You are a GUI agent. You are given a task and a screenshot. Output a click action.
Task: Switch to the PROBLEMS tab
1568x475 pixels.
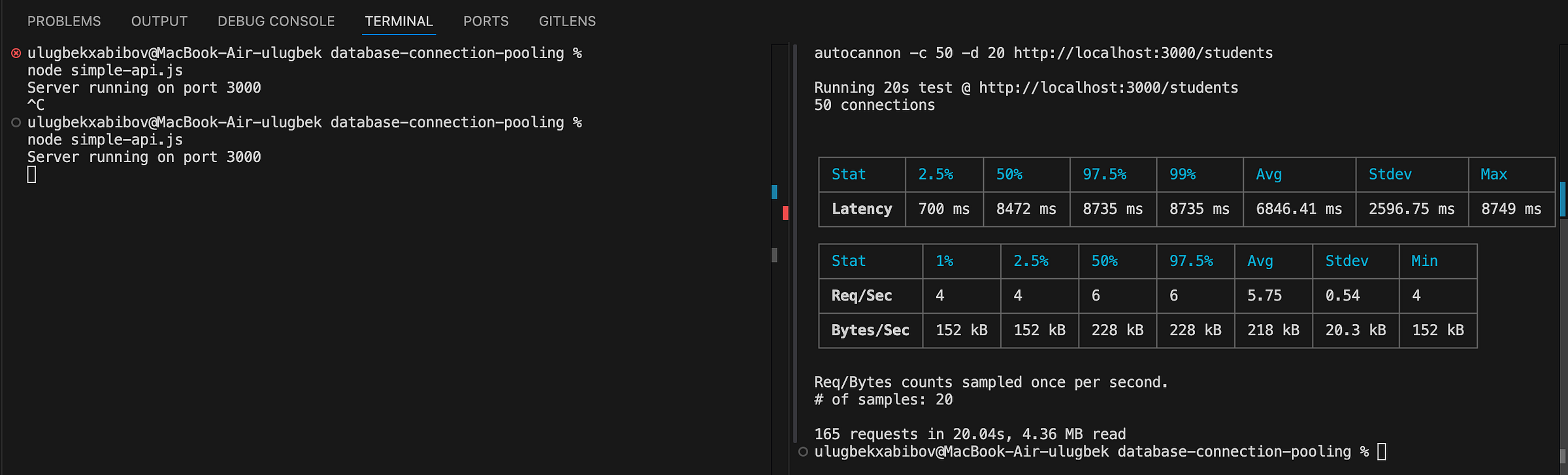64,21
